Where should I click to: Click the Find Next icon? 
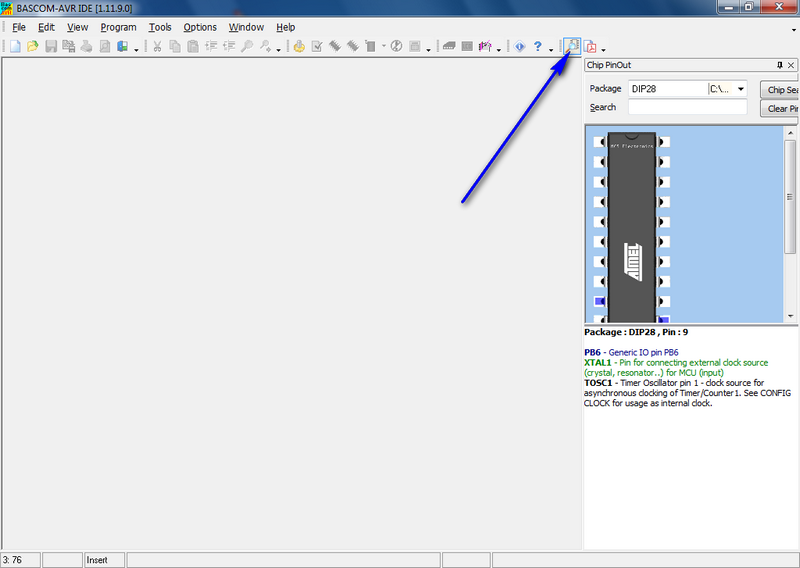[x=265, y=46]
